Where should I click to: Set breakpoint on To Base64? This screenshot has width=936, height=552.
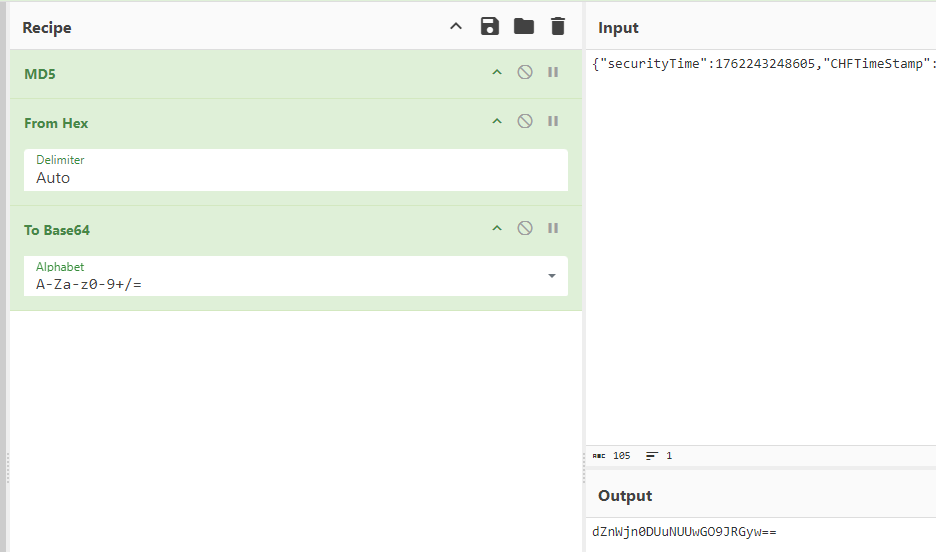coord(552,228)
